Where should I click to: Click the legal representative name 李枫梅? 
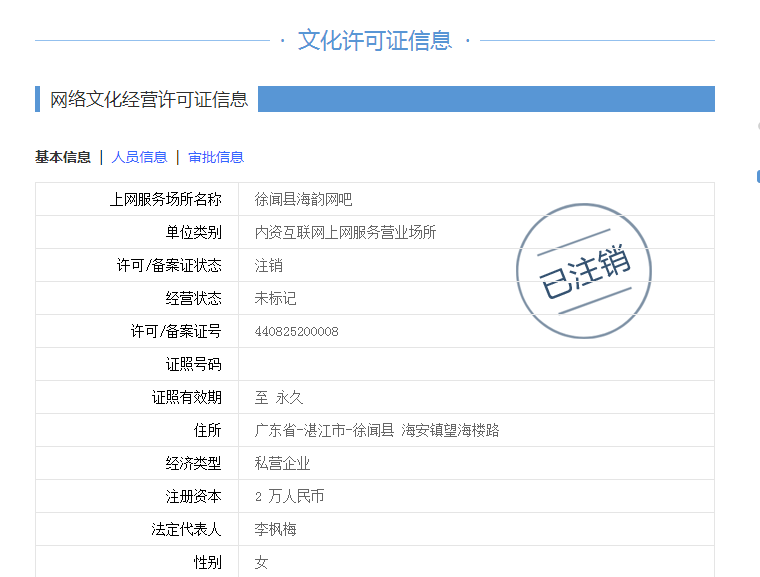(x=276, y=530)
